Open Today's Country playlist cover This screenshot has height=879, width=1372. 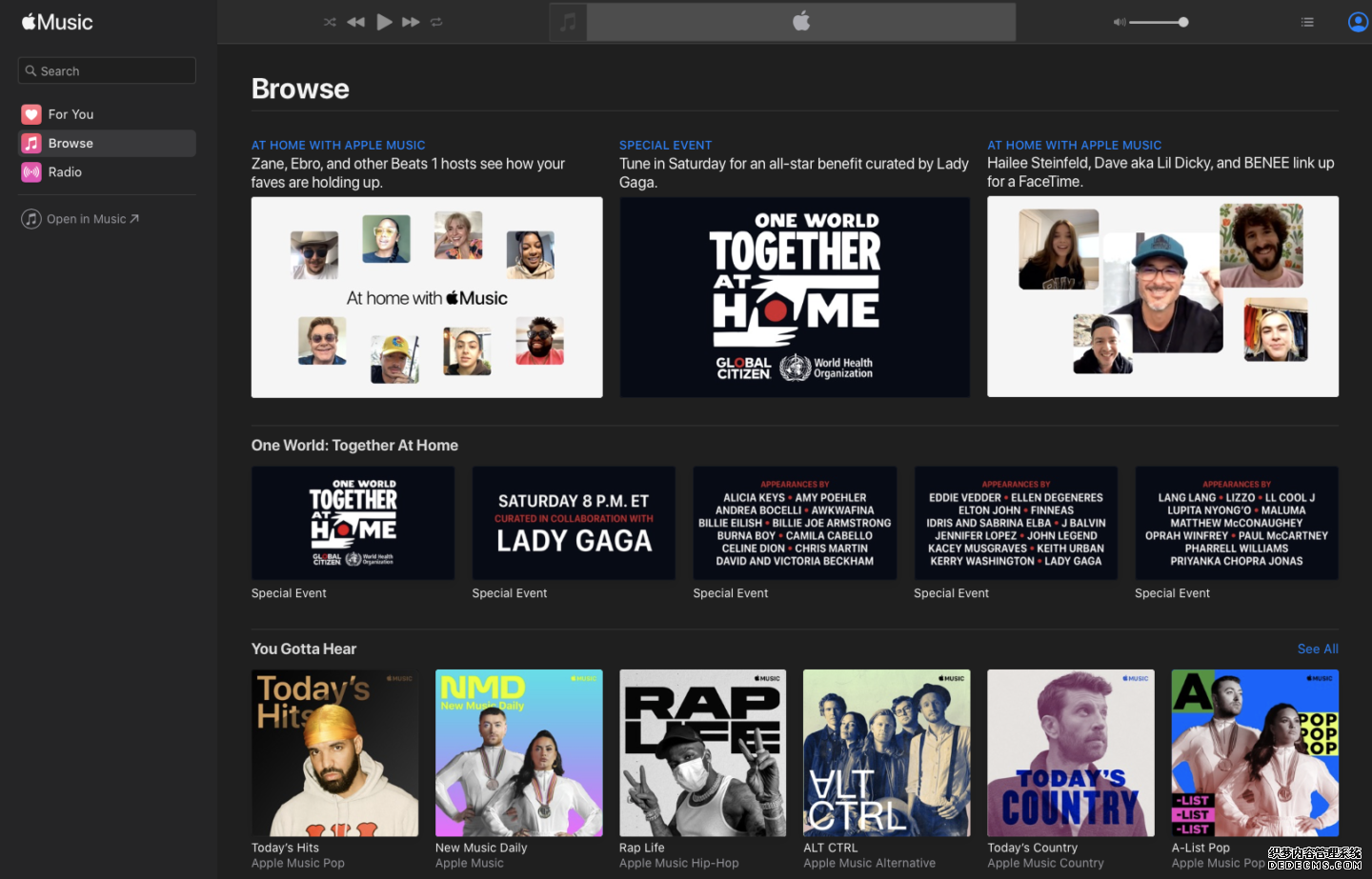[1070, 752]
